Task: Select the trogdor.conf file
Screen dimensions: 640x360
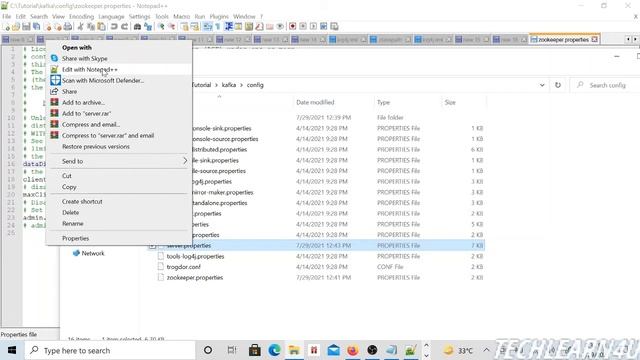Action: (183, 267)
